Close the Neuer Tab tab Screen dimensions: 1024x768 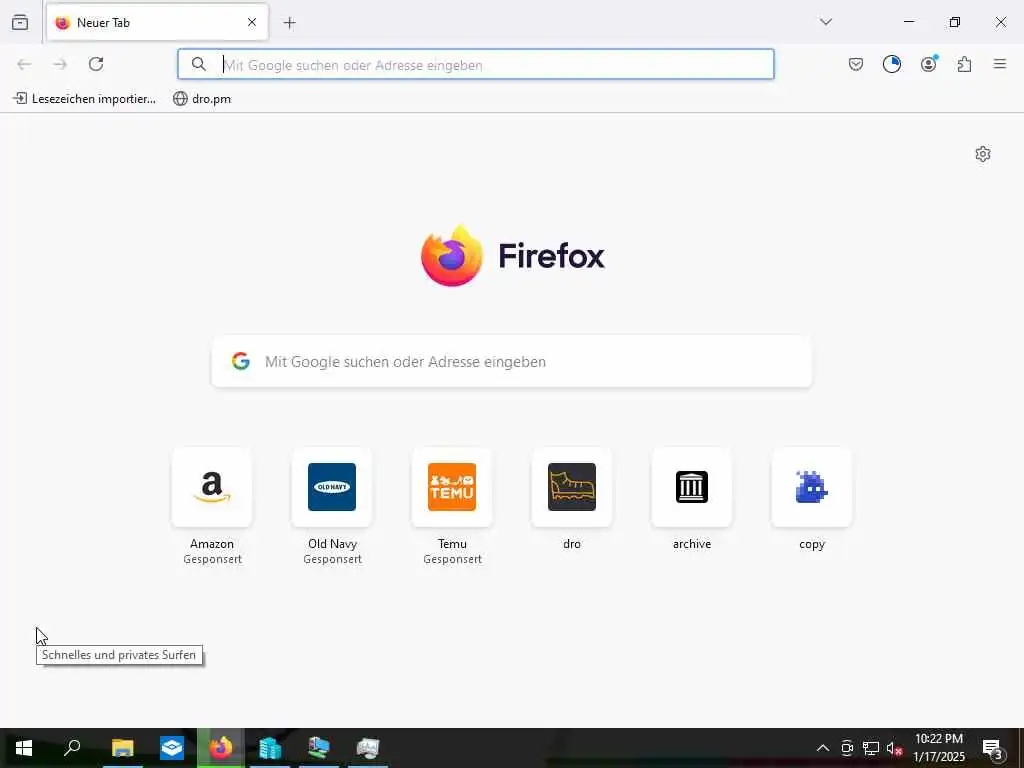251,23
